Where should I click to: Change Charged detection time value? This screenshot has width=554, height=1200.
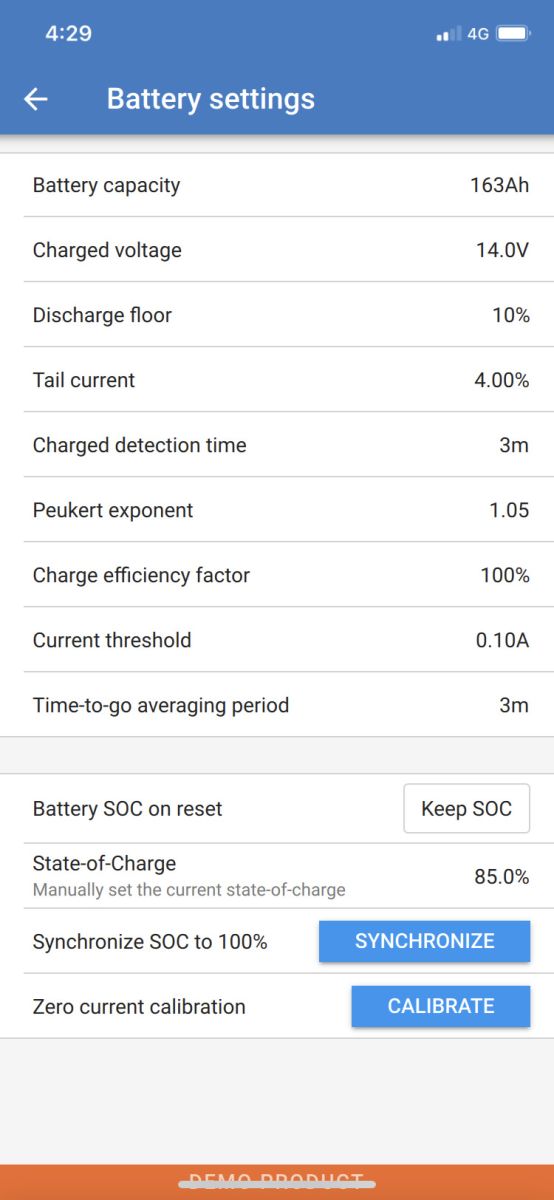[514, 445]
